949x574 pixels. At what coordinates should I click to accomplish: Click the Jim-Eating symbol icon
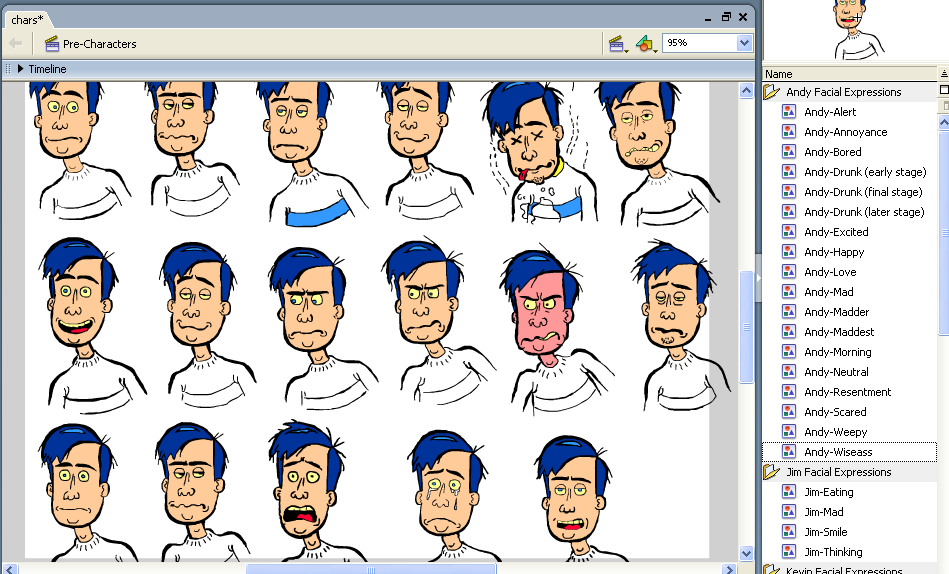click(789, 492)
